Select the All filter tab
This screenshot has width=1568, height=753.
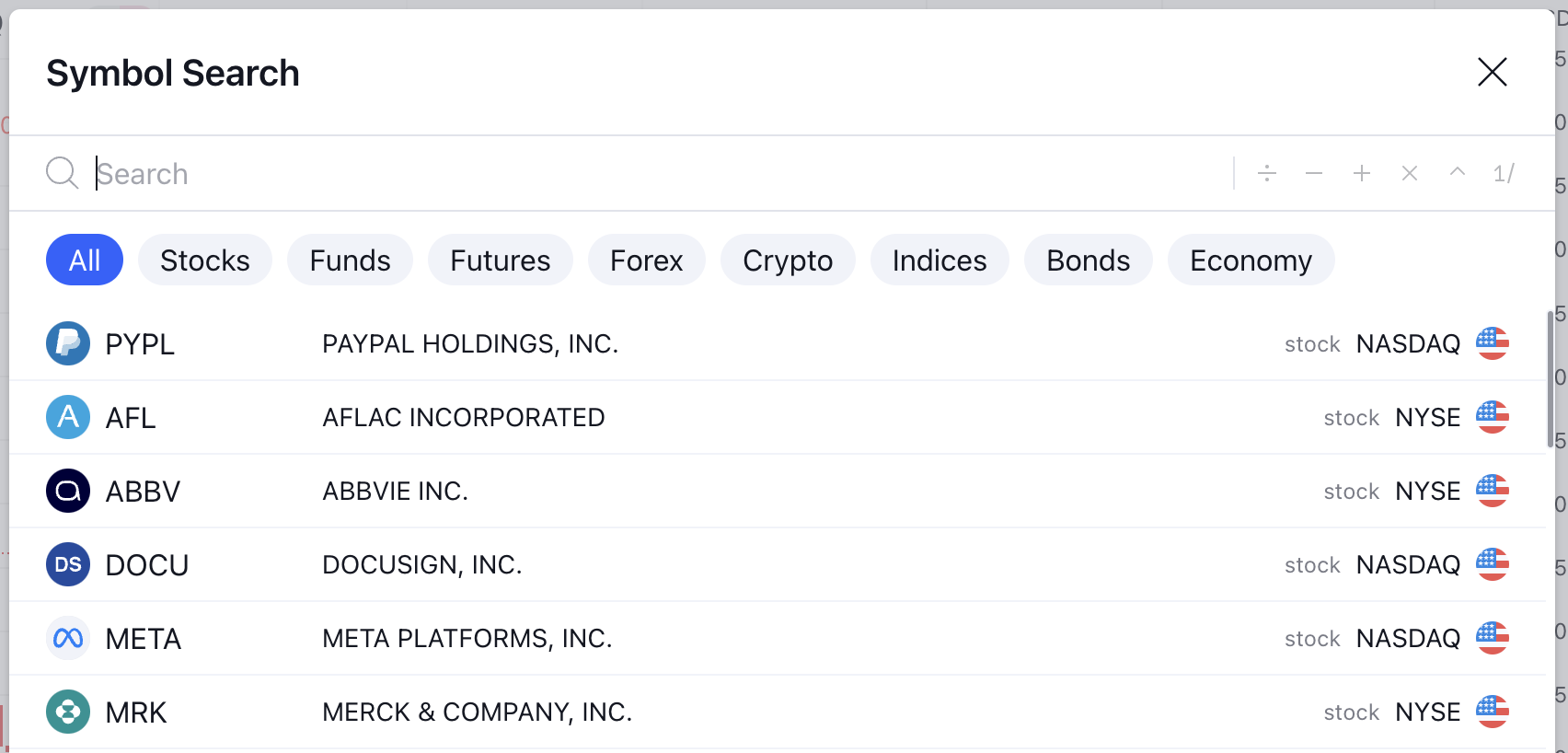(85, 261)
